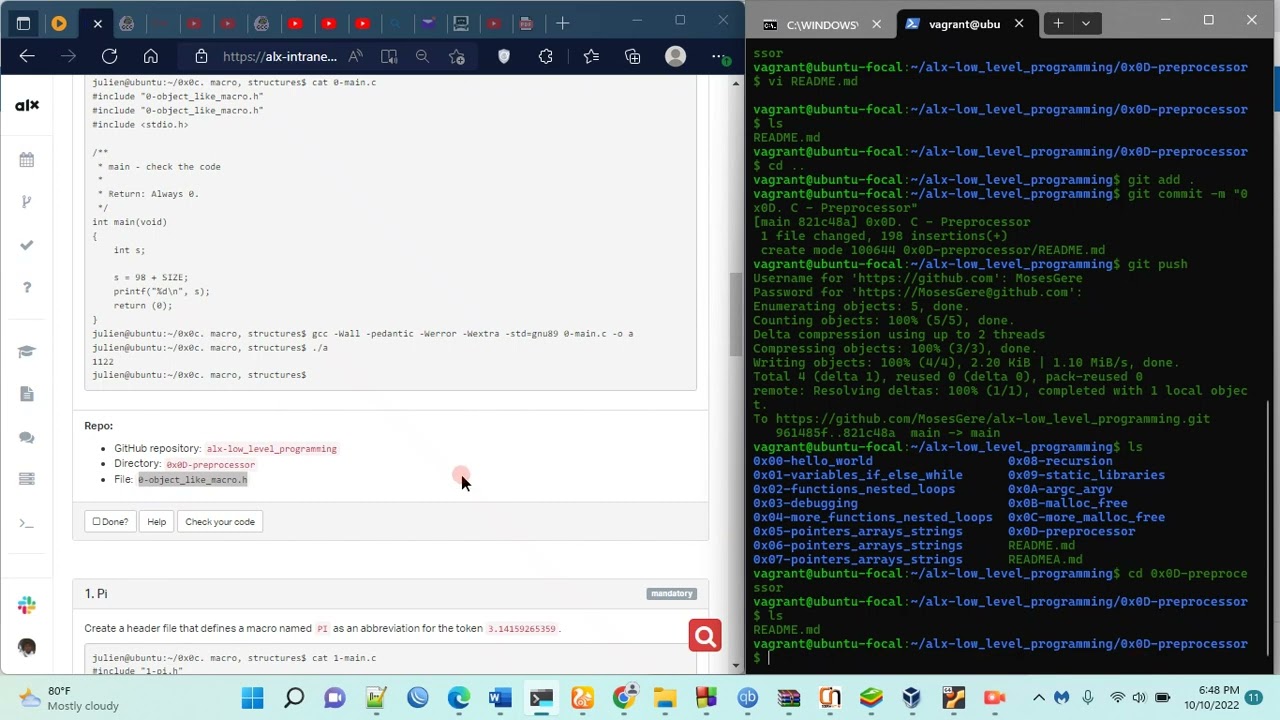Open Edge tab actions menu

pyautogui.click(x=24, y=23)
